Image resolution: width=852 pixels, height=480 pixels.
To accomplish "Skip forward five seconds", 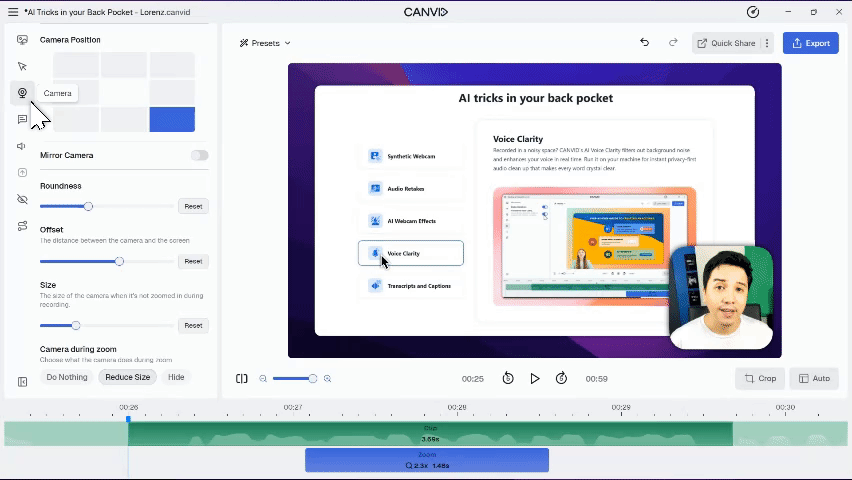I will 561,378.
